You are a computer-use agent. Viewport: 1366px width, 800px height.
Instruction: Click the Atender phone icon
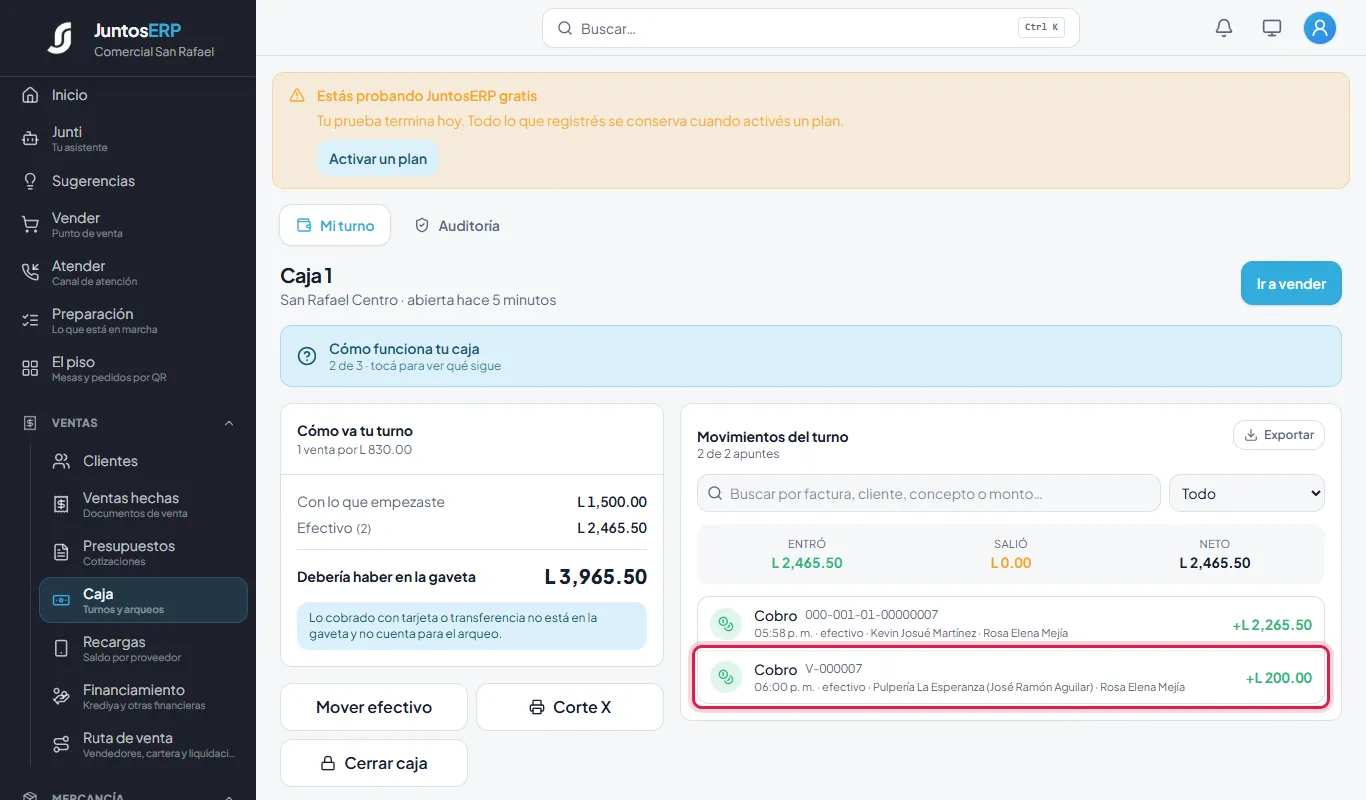tap(30, 273)
